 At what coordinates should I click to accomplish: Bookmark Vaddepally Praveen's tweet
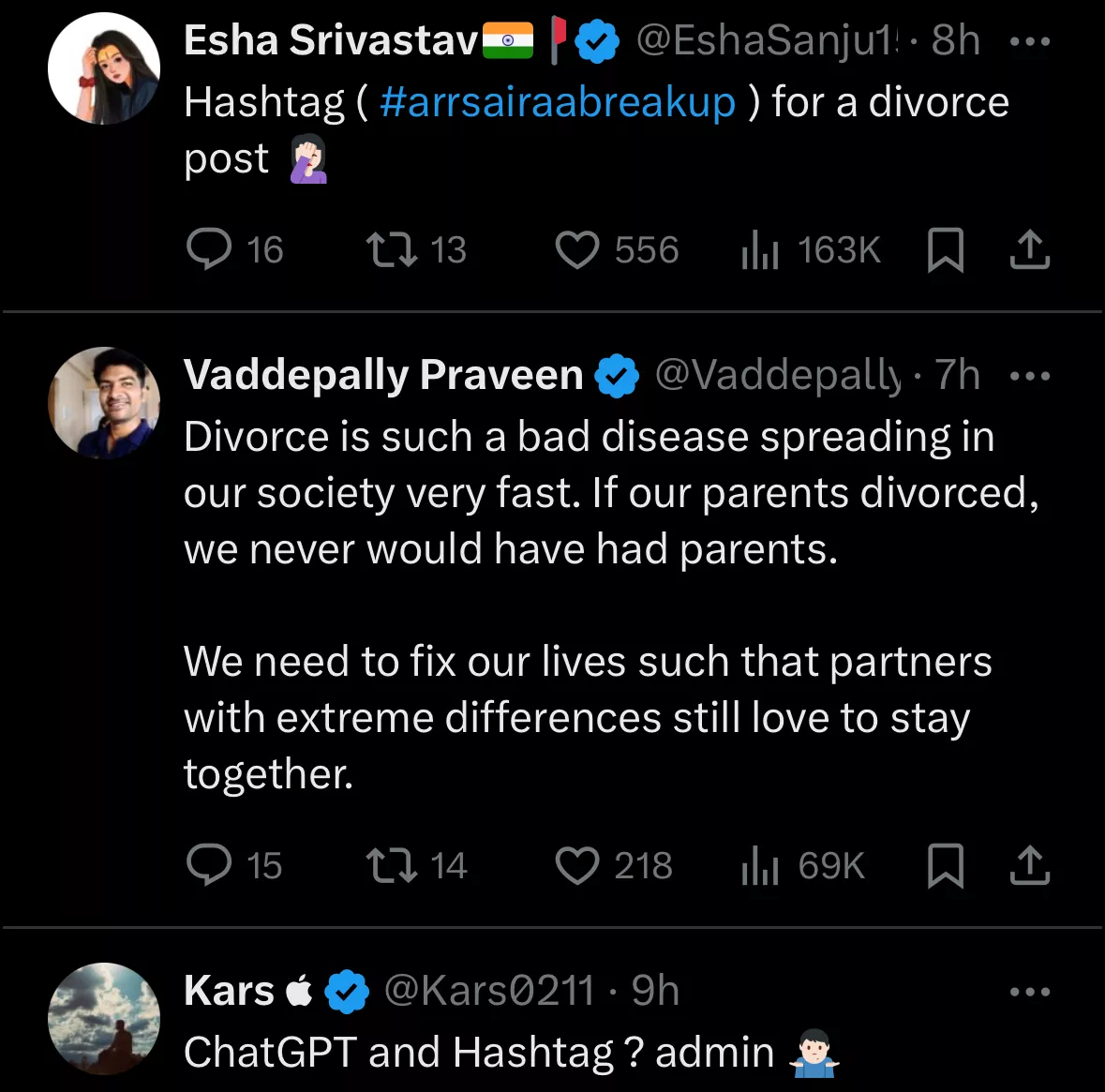pos(945,865)
